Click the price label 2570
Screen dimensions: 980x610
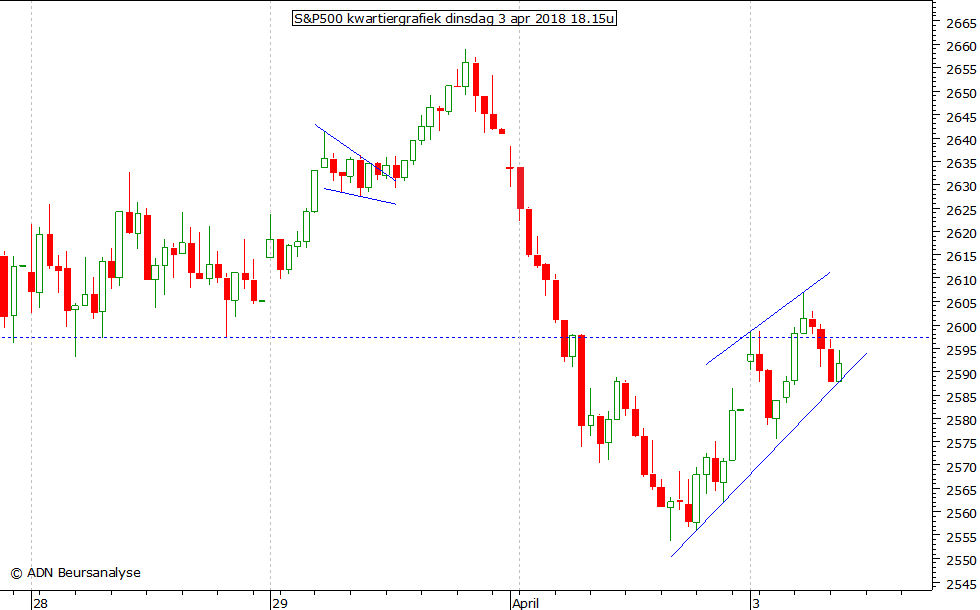[x=961, y=468]
